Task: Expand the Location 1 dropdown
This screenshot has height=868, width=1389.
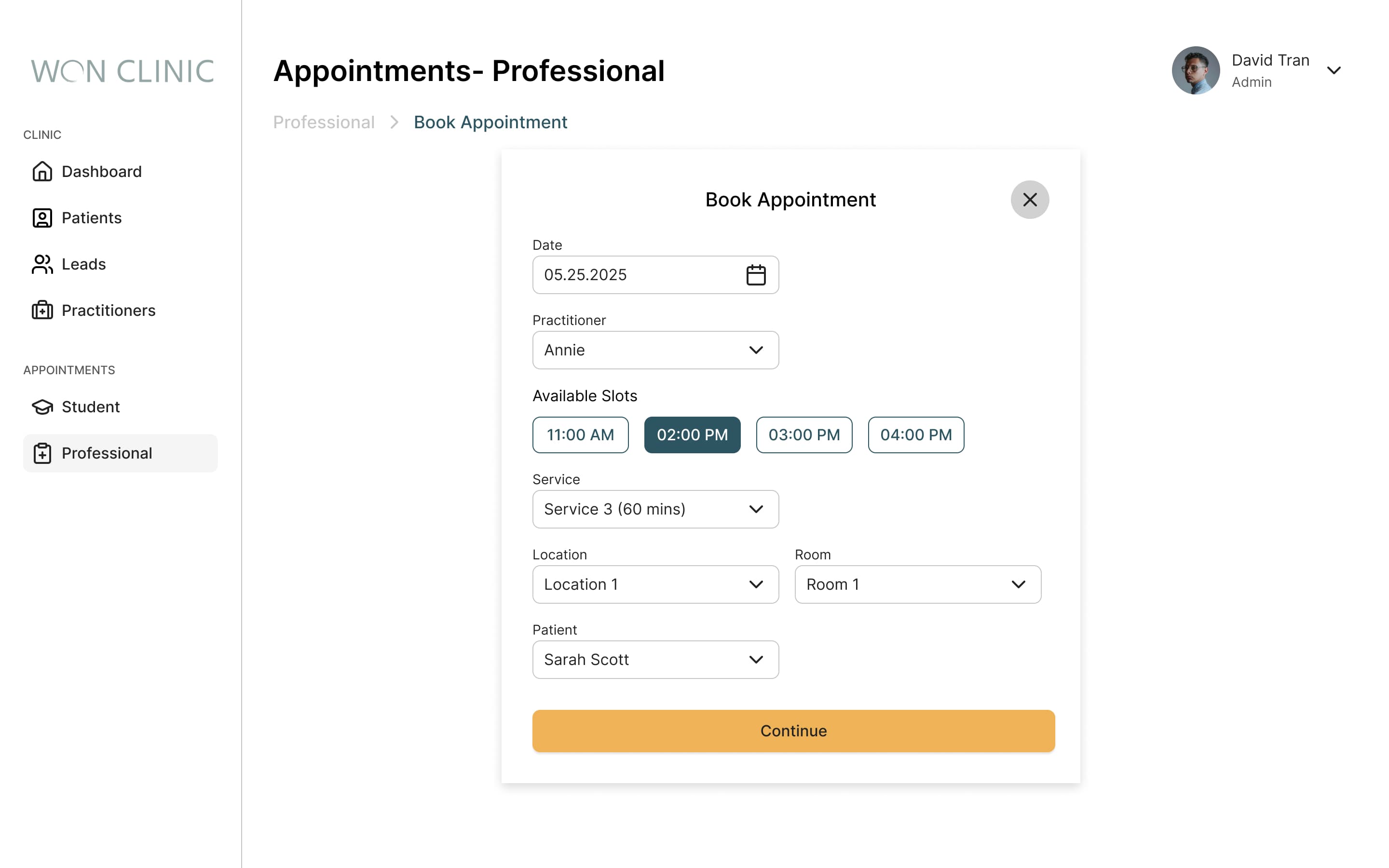Action: [x=655, y=584]
